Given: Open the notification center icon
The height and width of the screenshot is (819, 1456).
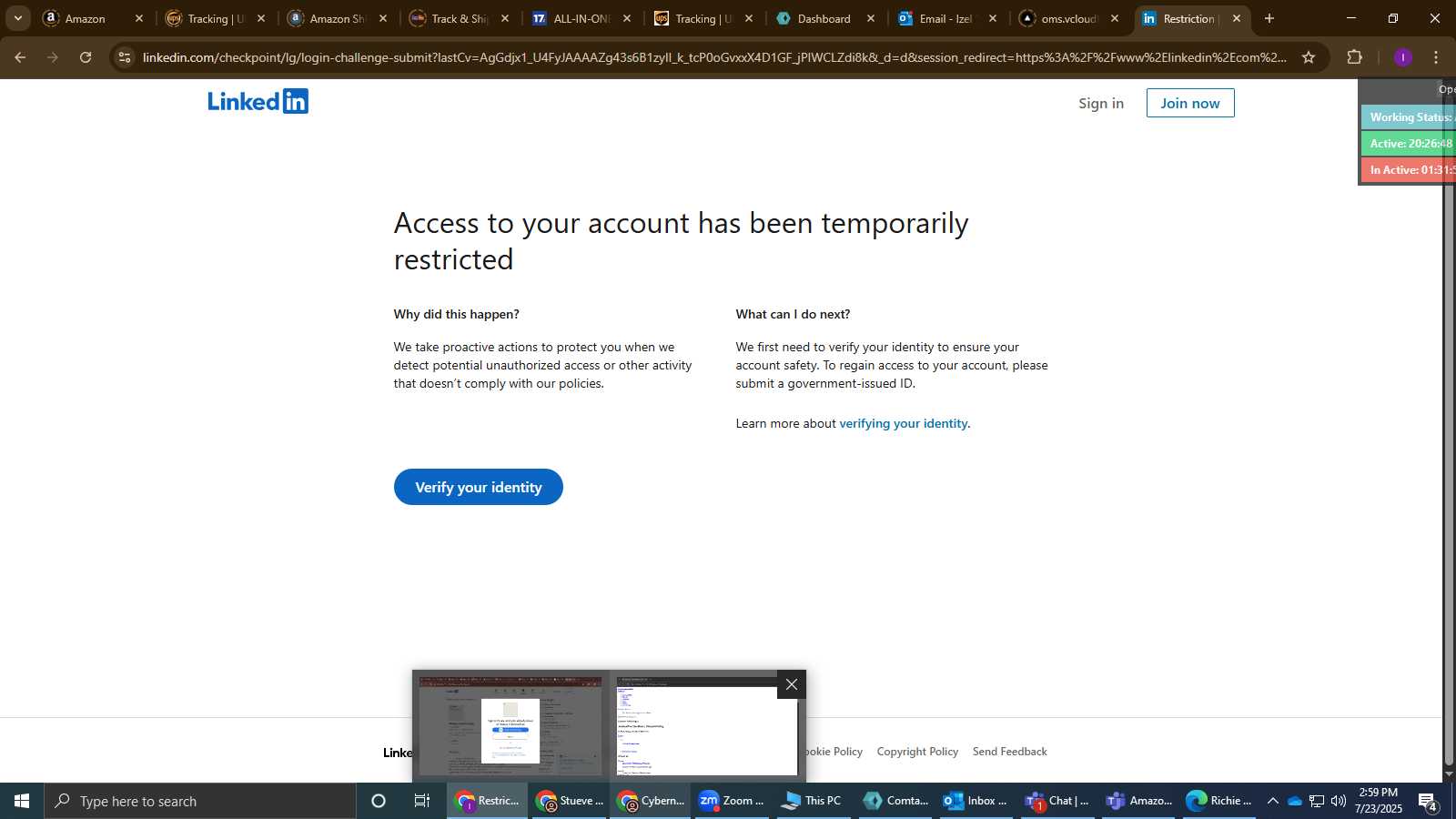Looking at the screenshot, I should tap(1428, 802).
